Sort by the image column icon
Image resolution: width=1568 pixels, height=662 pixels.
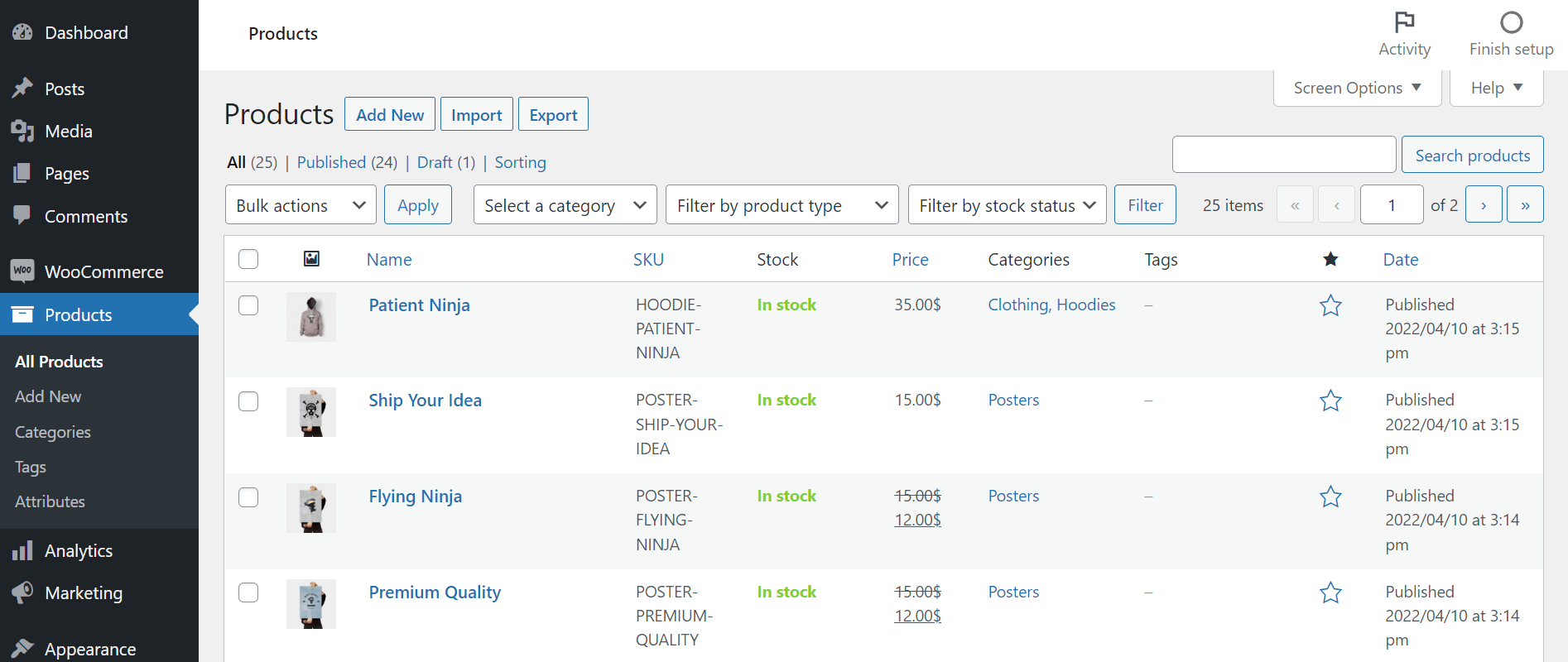pos(311,259)
